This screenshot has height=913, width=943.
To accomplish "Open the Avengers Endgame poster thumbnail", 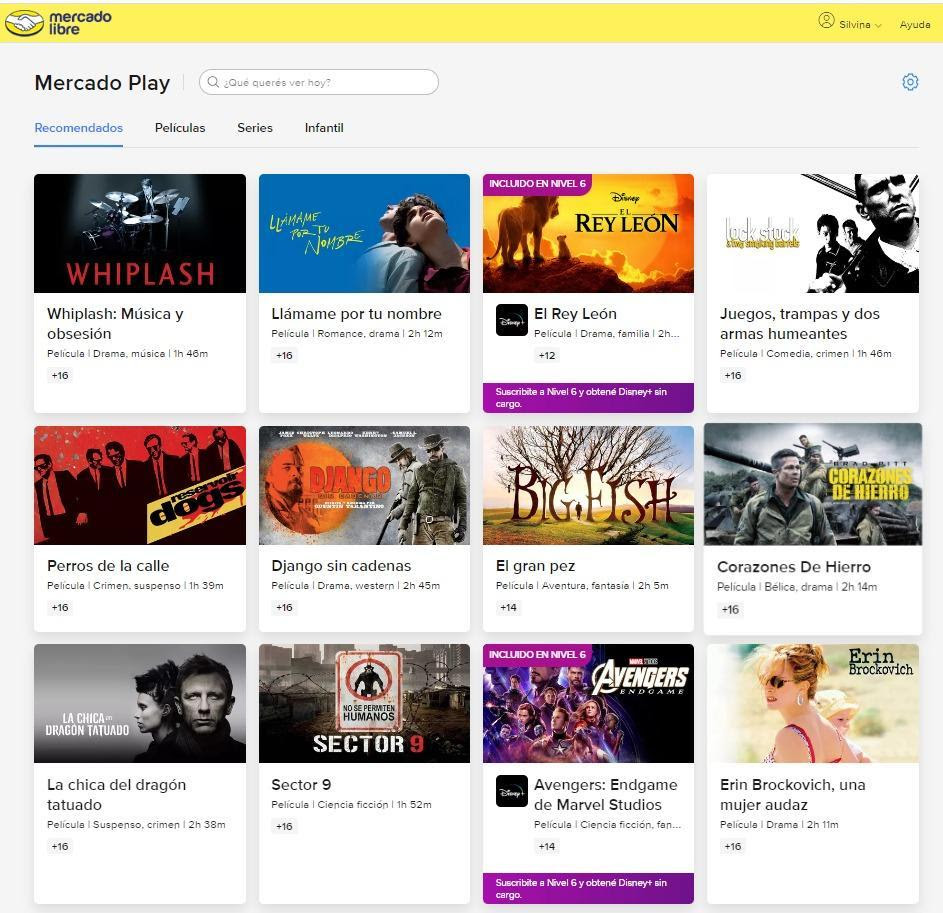I will pyautogui.click(x=588, y=704).
